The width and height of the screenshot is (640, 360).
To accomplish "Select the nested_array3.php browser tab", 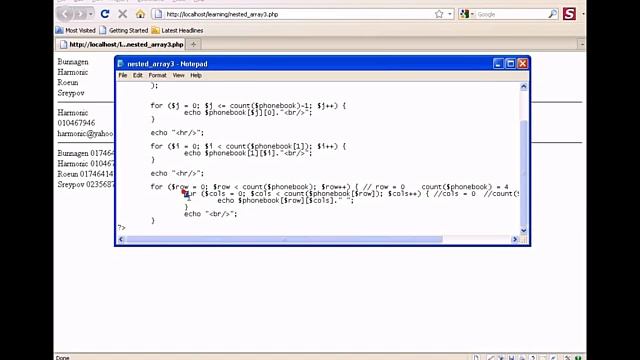I will pos(121,44).
